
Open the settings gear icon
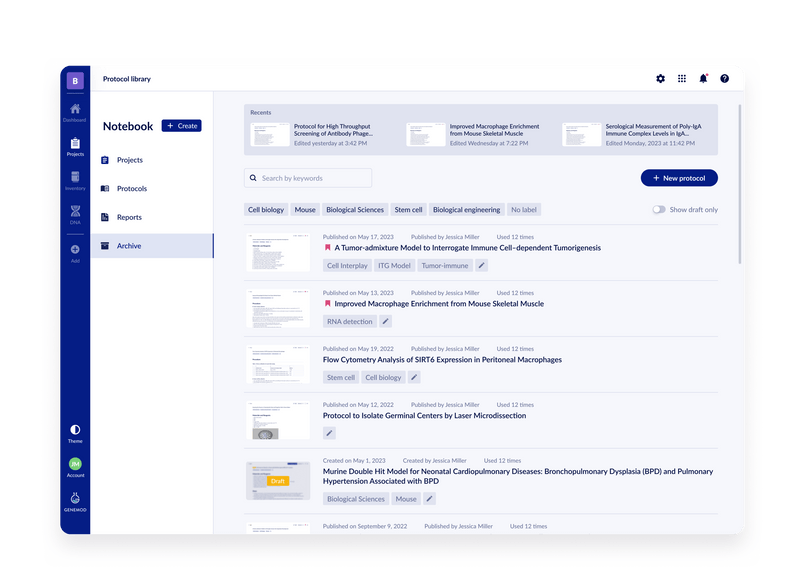click(660, 79)
